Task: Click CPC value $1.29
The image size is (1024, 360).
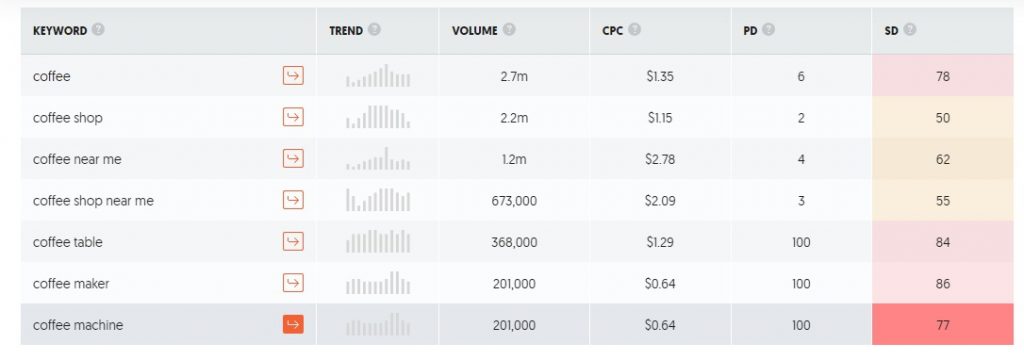Action: (x=660, y=242)
